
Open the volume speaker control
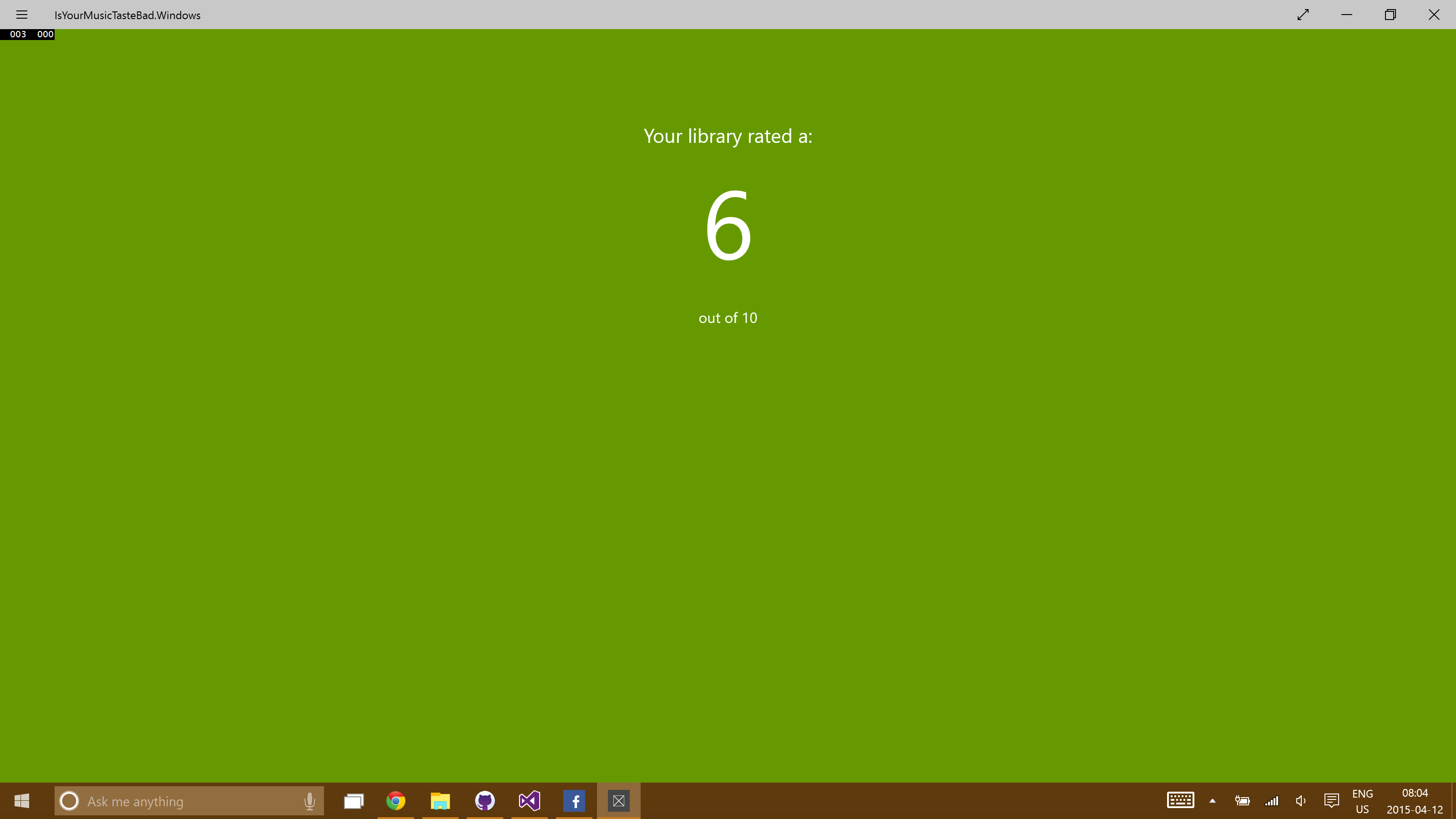coord(1300,801)
